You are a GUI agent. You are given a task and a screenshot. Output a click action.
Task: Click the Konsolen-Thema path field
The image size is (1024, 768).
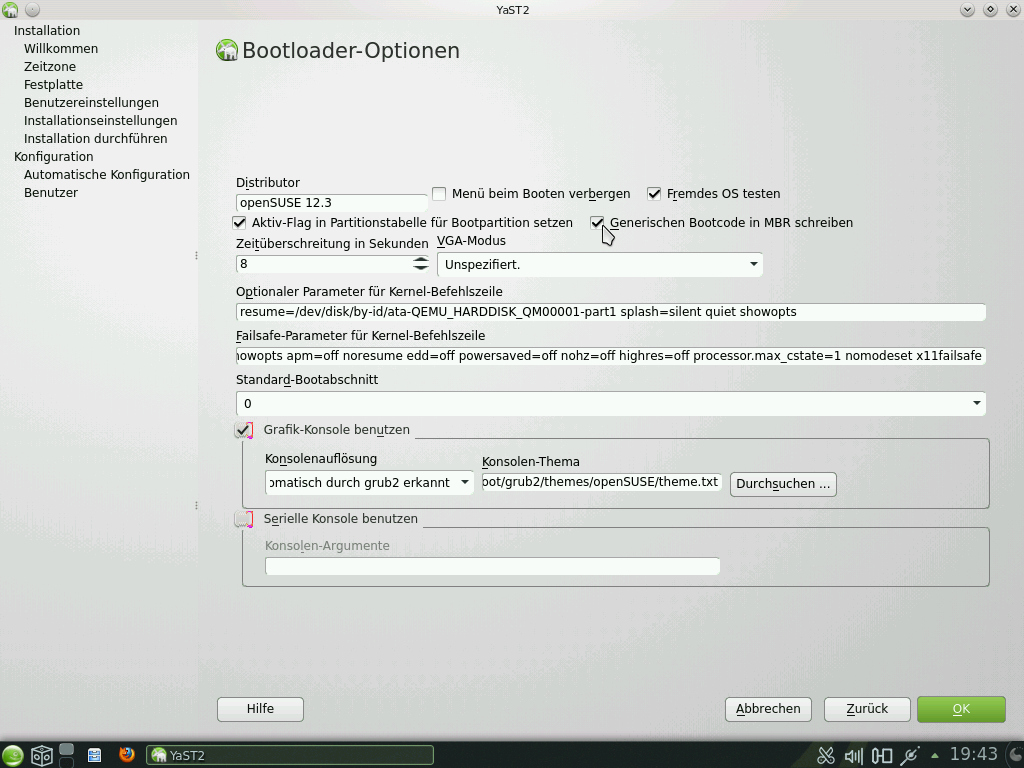601,482
